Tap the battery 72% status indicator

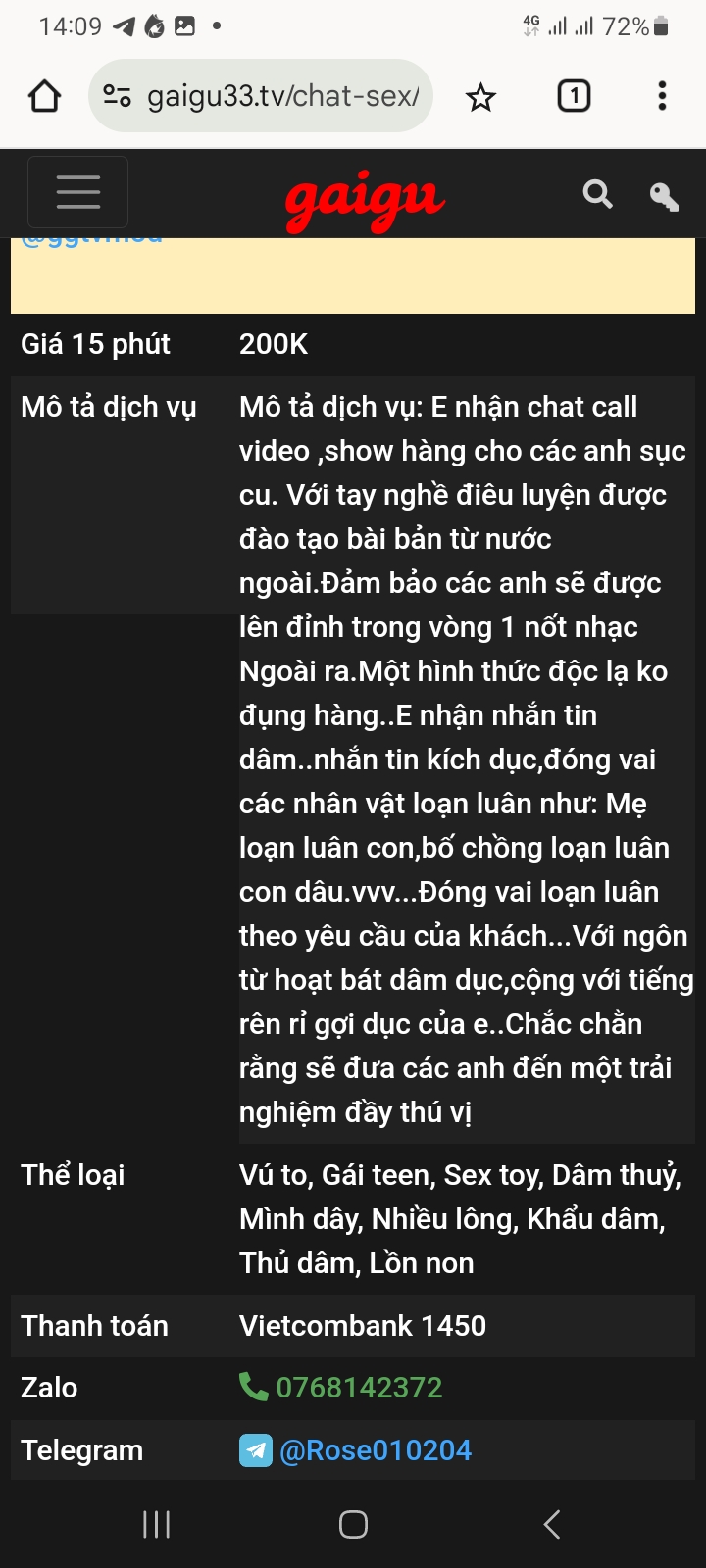636,26
